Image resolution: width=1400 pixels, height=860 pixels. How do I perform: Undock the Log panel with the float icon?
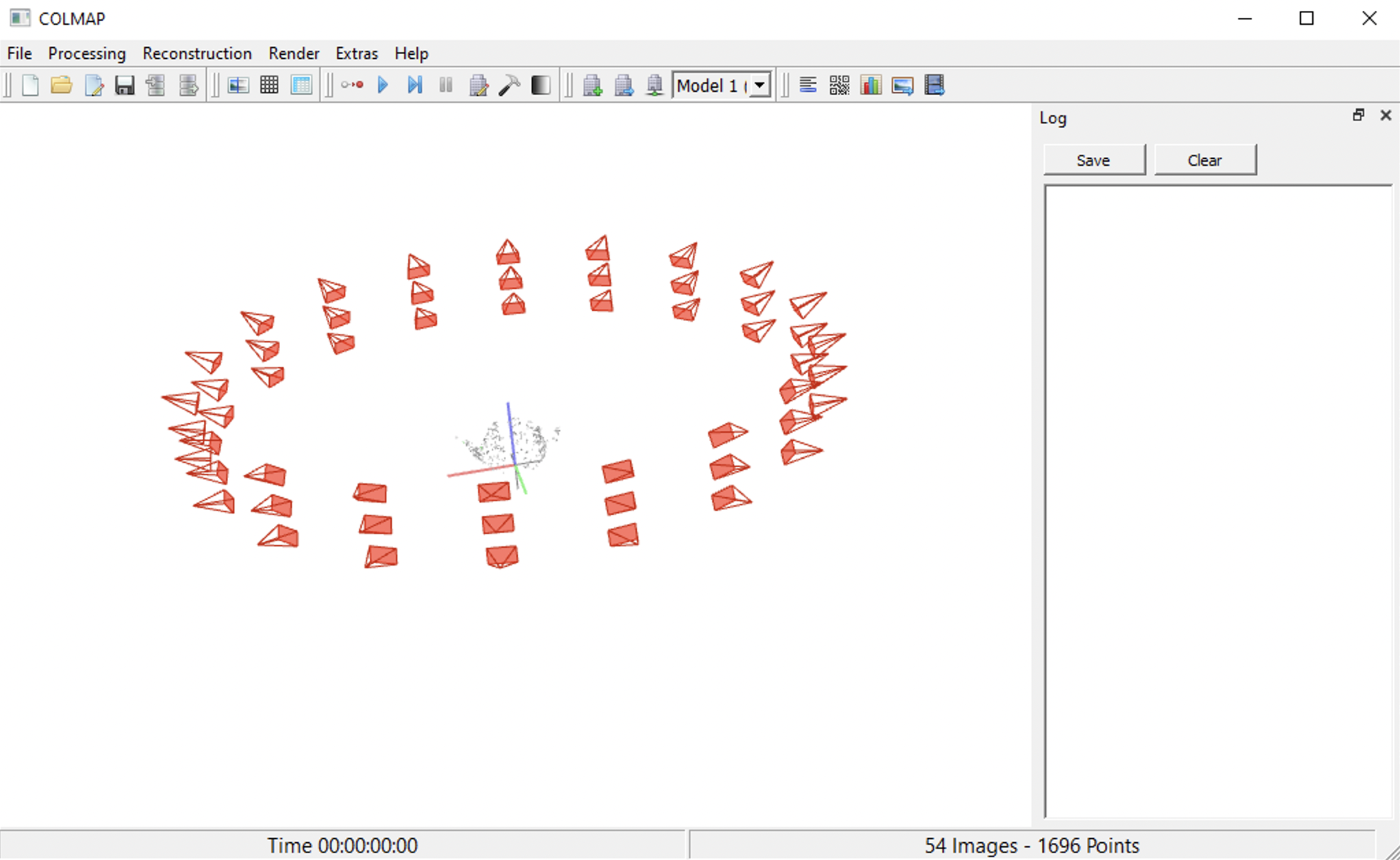pos(1358,115)
